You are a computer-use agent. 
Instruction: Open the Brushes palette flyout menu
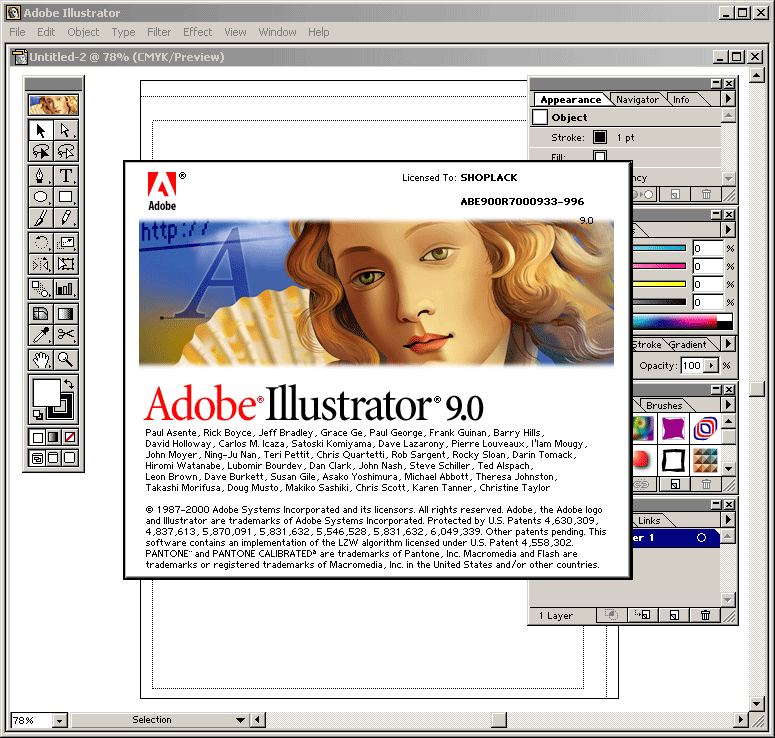click(x=728, y=405)
